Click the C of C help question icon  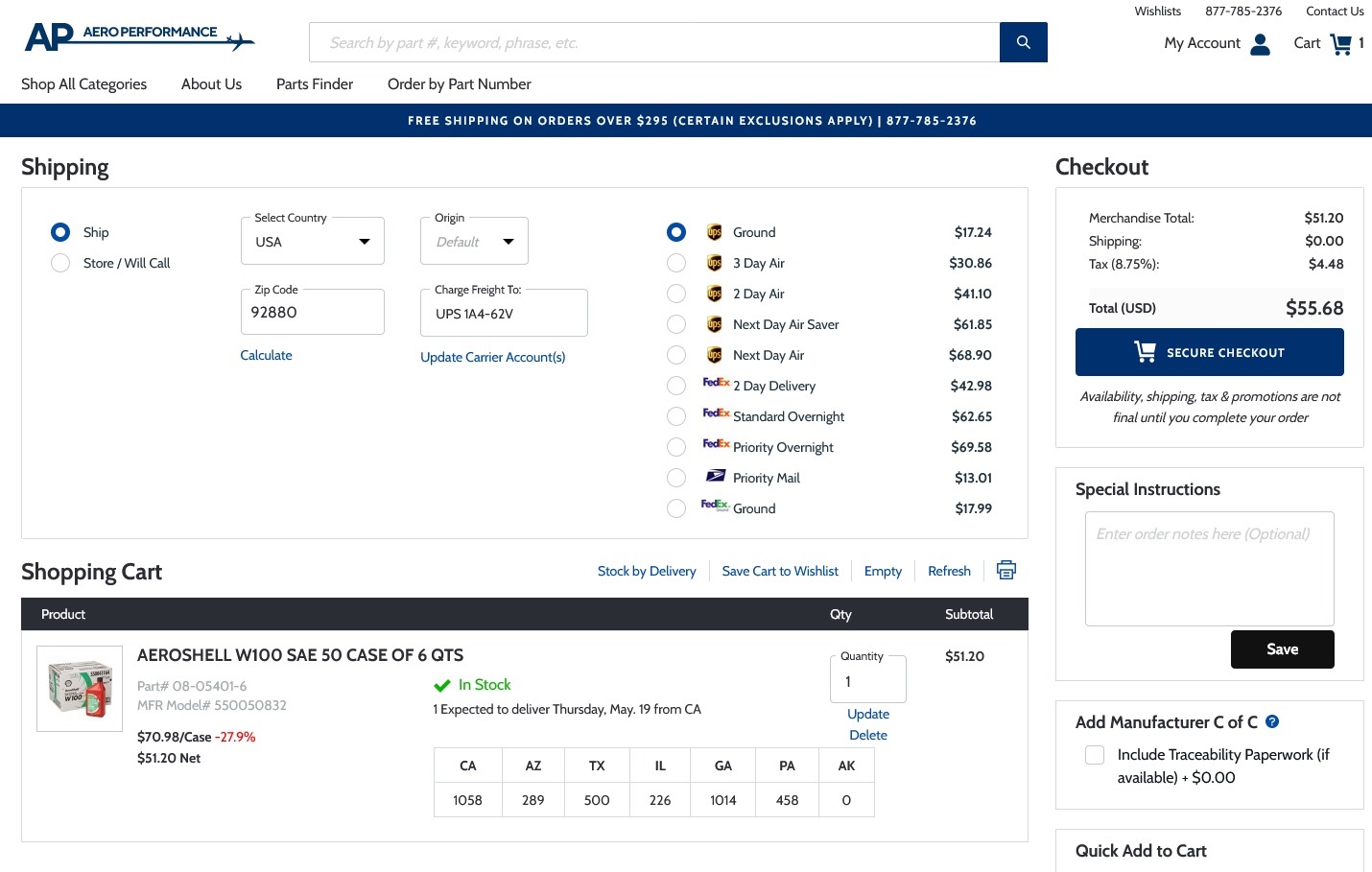[x=1272, y=721]
